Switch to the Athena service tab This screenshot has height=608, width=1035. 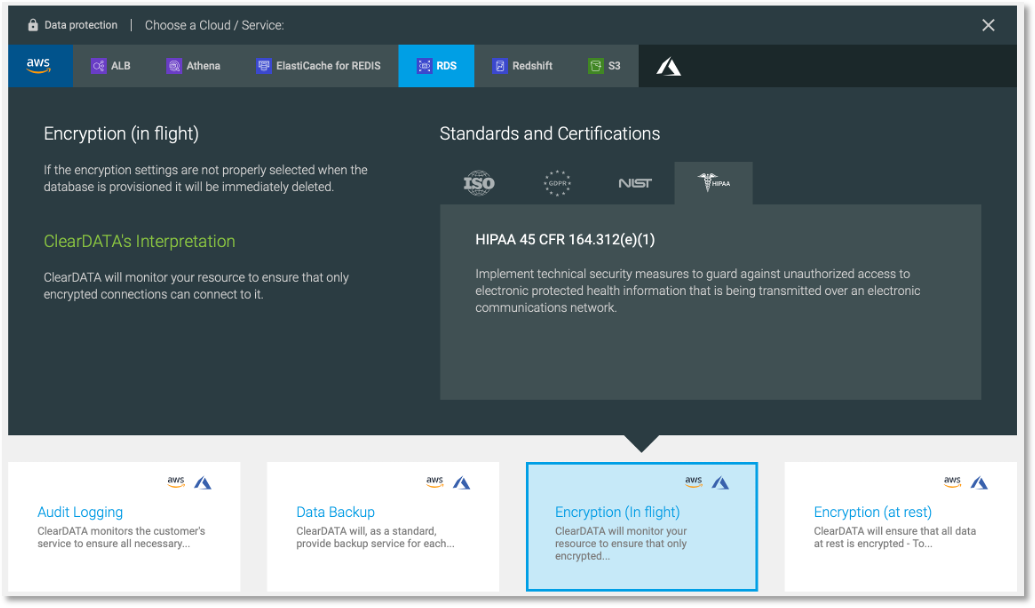click(193, 65)
